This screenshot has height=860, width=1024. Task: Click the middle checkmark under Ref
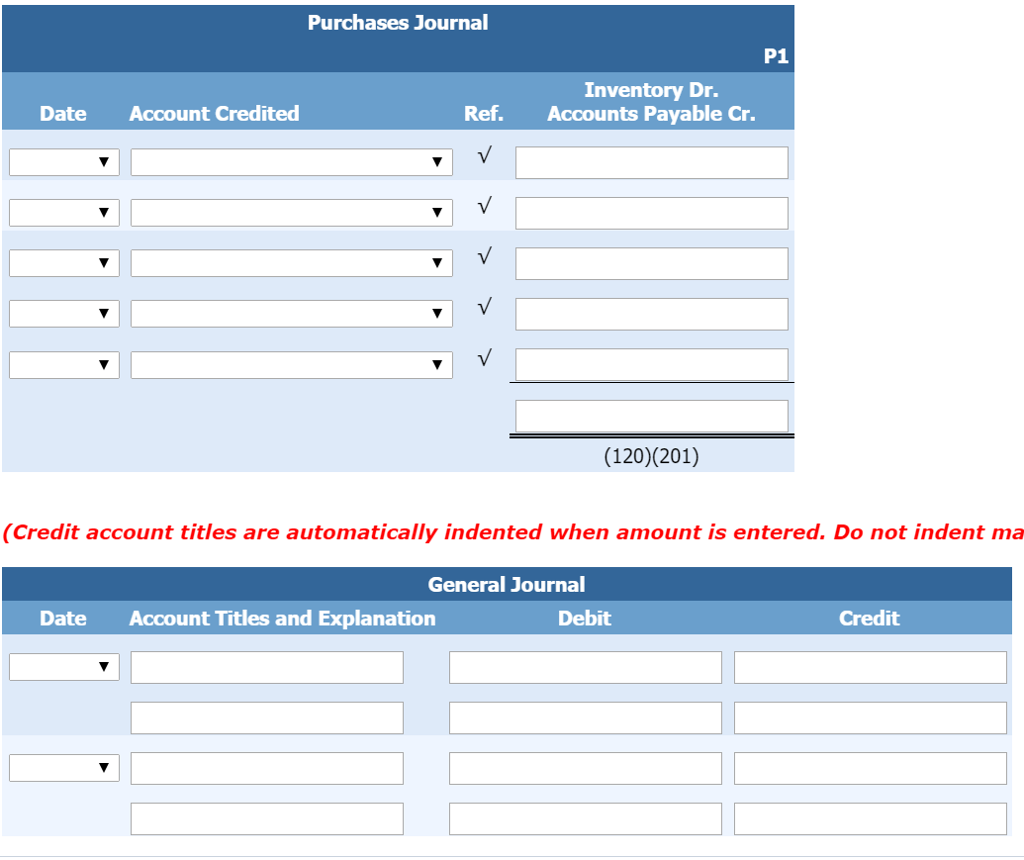tap(483, 256)
